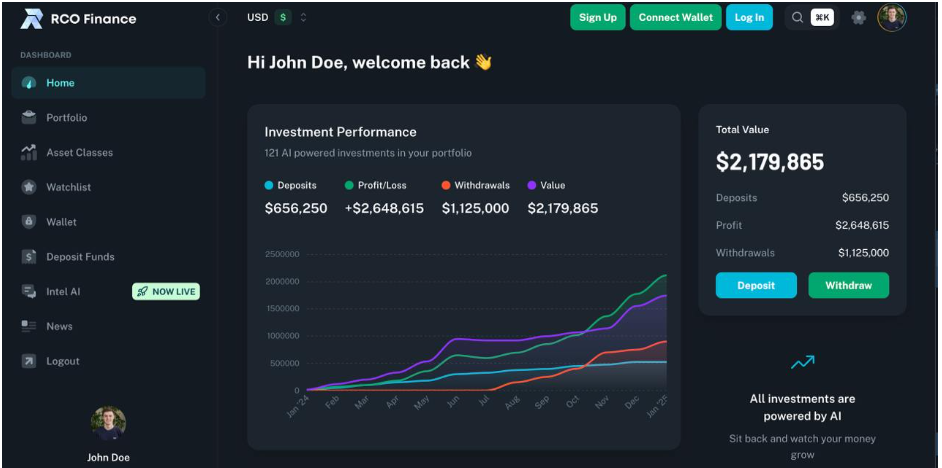Toggle Value series in chart legend
Screen dimensions: 942x468
point(546,186)
